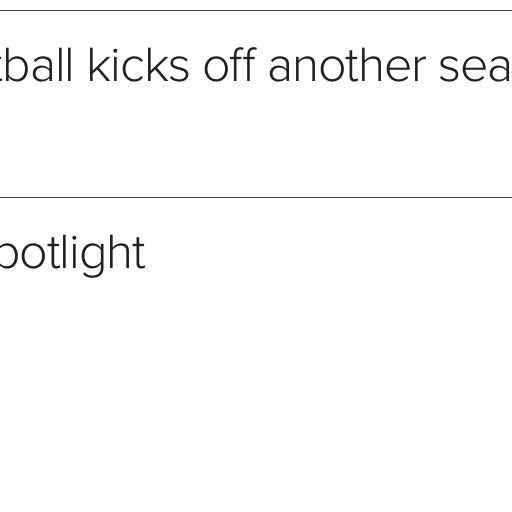Viewport: 512px width, 512px height.
Task: Click the cut-off 'tball' text in the headline
Action: point(36,65)
